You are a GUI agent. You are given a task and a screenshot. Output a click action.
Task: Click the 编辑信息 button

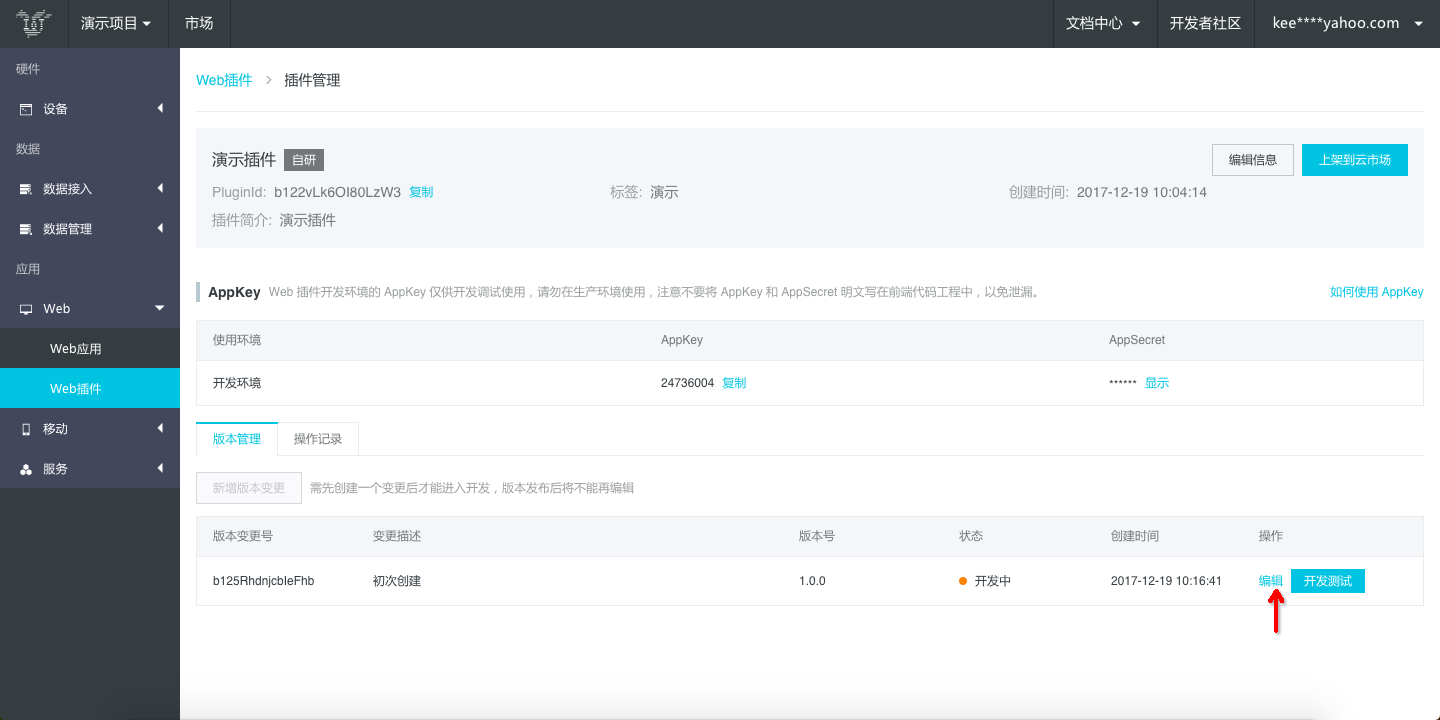[1253, 160]
